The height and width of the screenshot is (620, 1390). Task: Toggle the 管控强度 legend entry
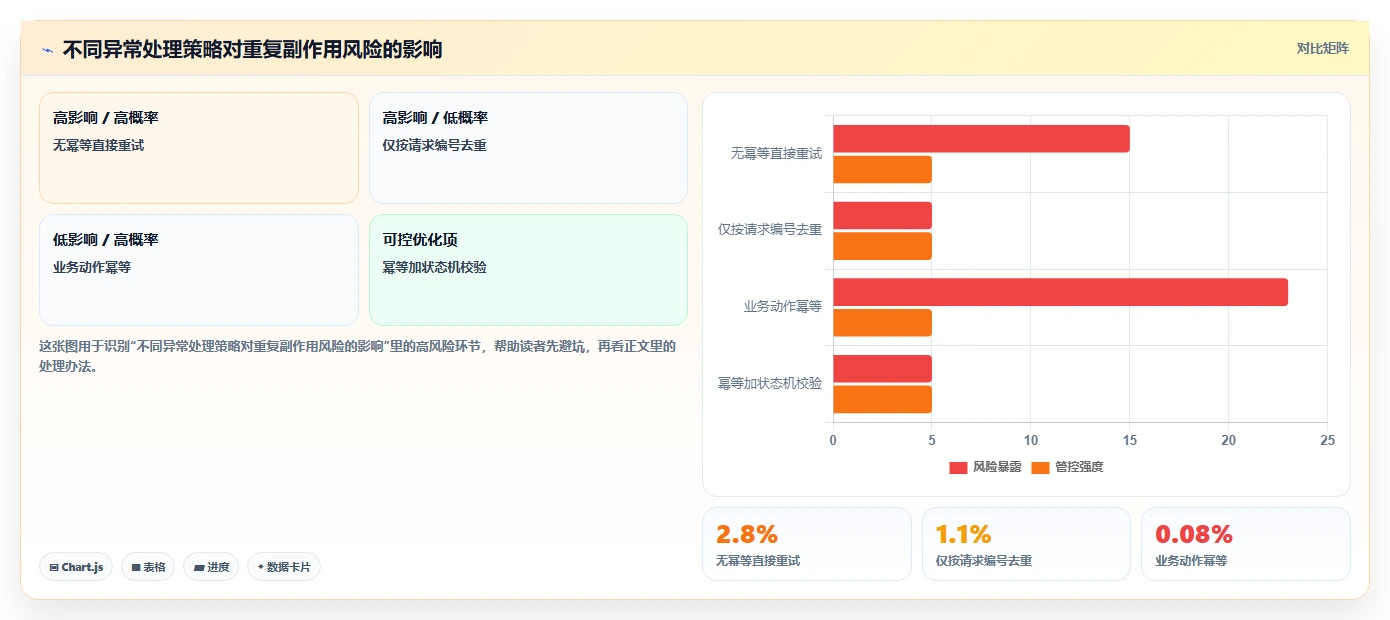tap(1067, 467)
